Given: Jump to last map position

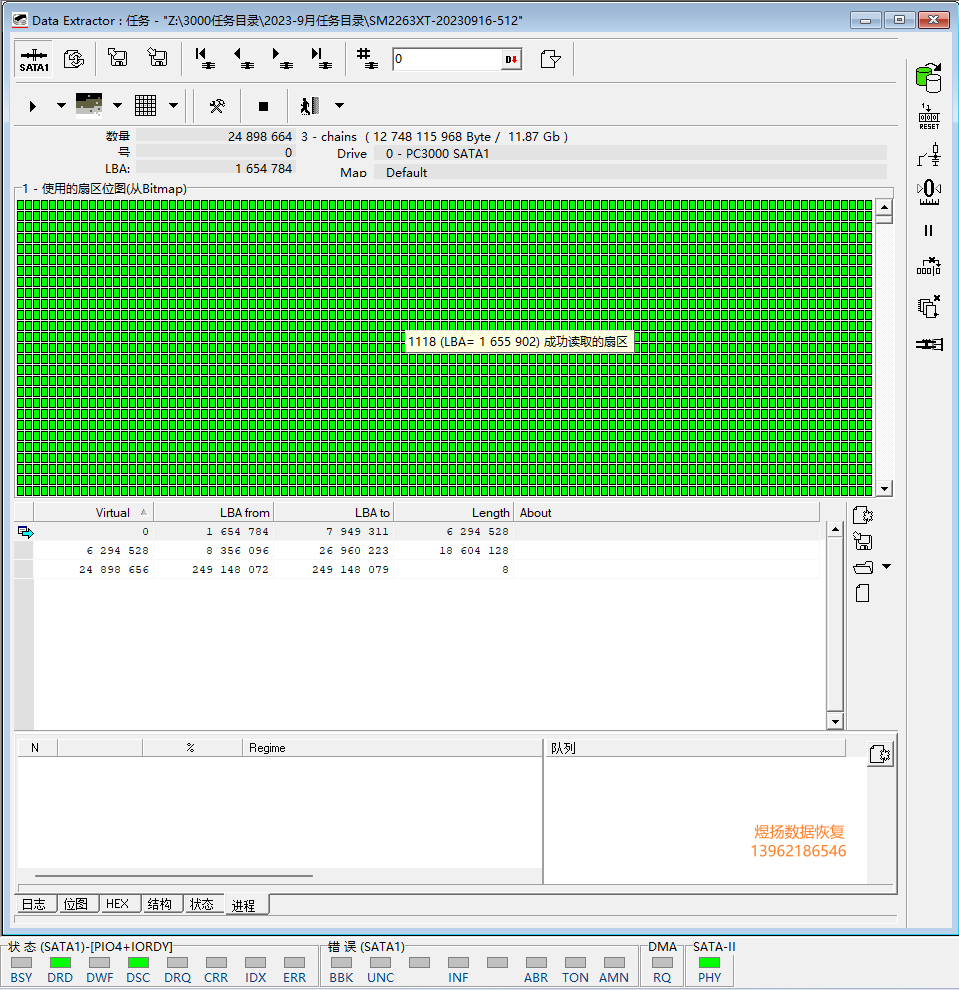Looking at the screenshot, I should click(321, 59).
